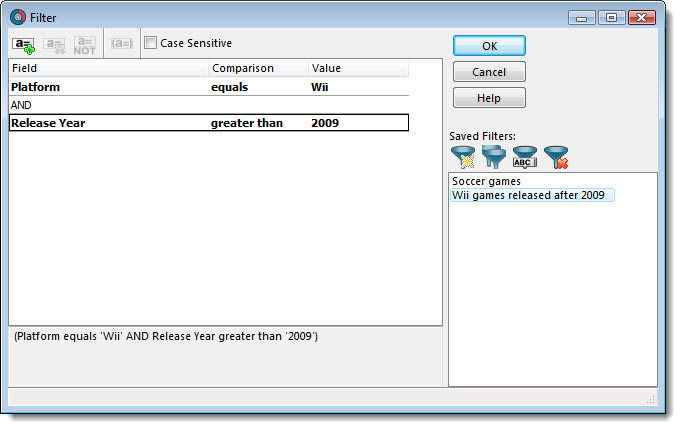Click the filter expression summary text
This screenshot has width=680, height=429.
point(166,336)
